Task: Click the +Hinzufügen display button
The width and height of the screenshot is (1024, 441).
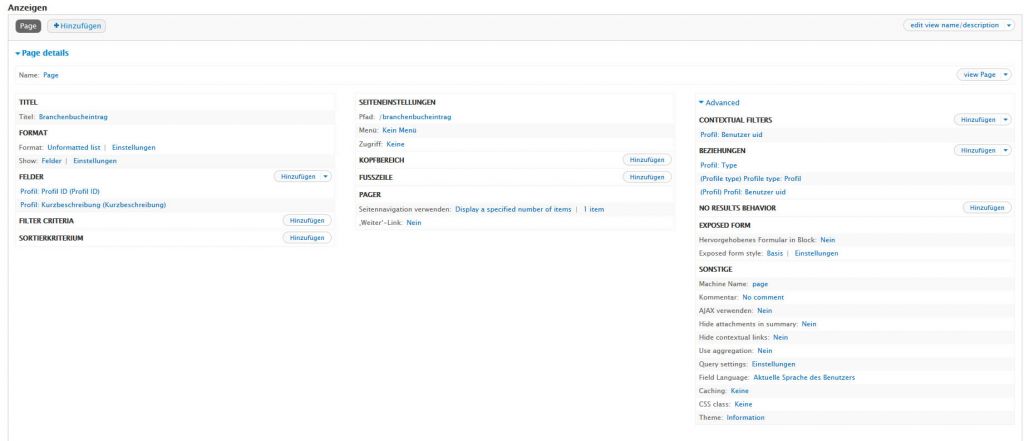Action: pyautogui.click(x=76, y=25)
